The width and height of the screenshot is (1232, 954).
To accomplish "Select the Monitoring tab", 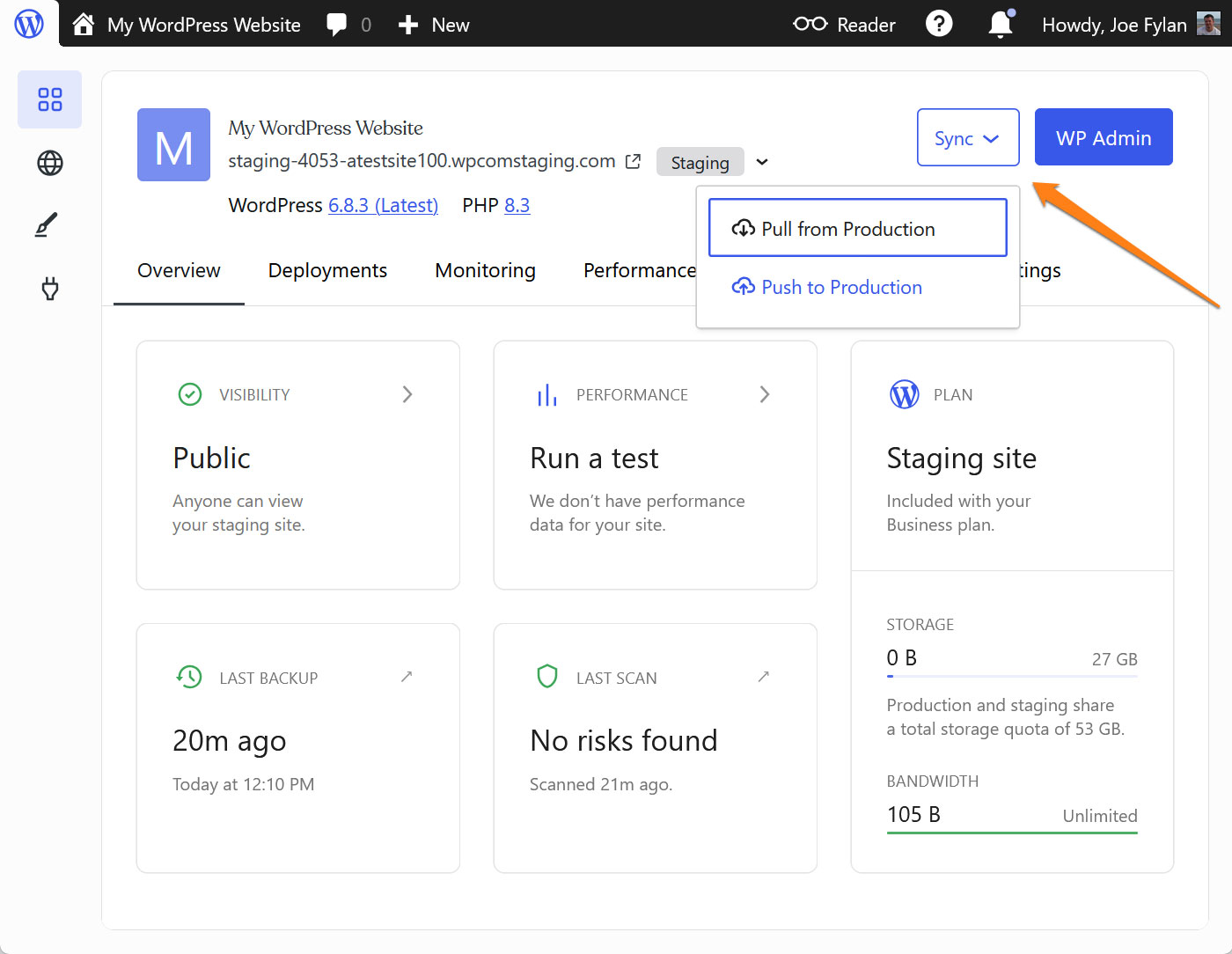I will [485, 270].
